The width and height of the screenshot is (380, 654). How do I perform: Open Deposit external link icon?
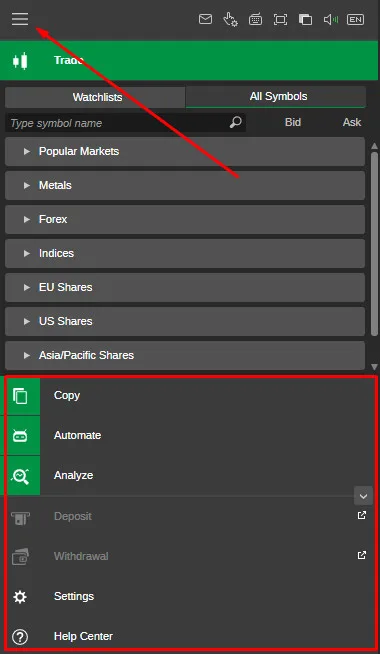click(362, 515)
